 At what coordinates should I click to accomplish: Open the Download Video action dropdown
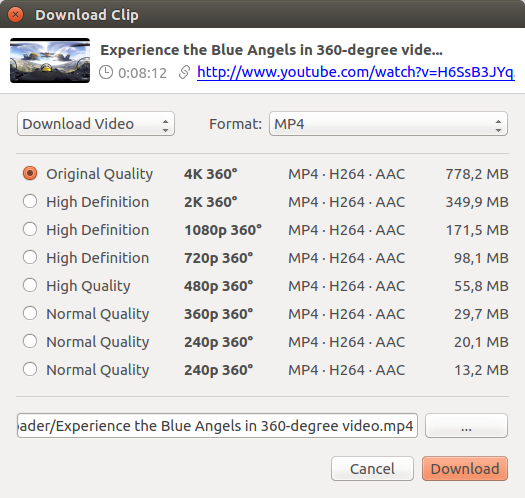[x=96, y=124]
